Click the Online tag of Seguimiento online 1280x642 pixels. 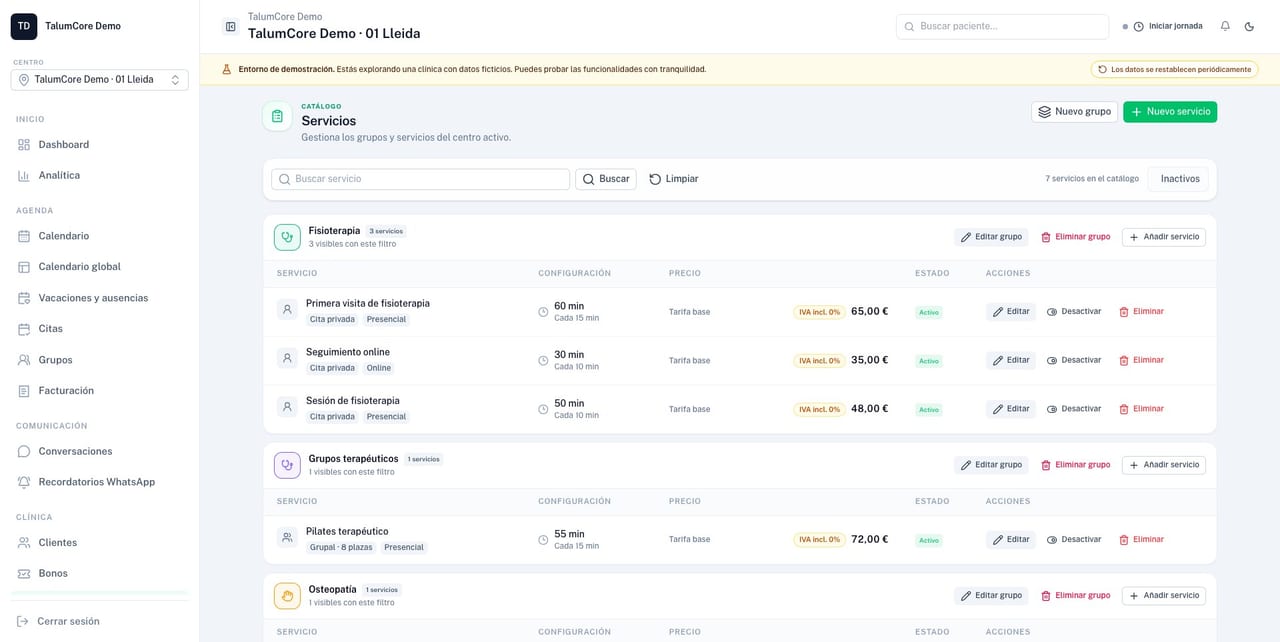[x=379, y=368]
